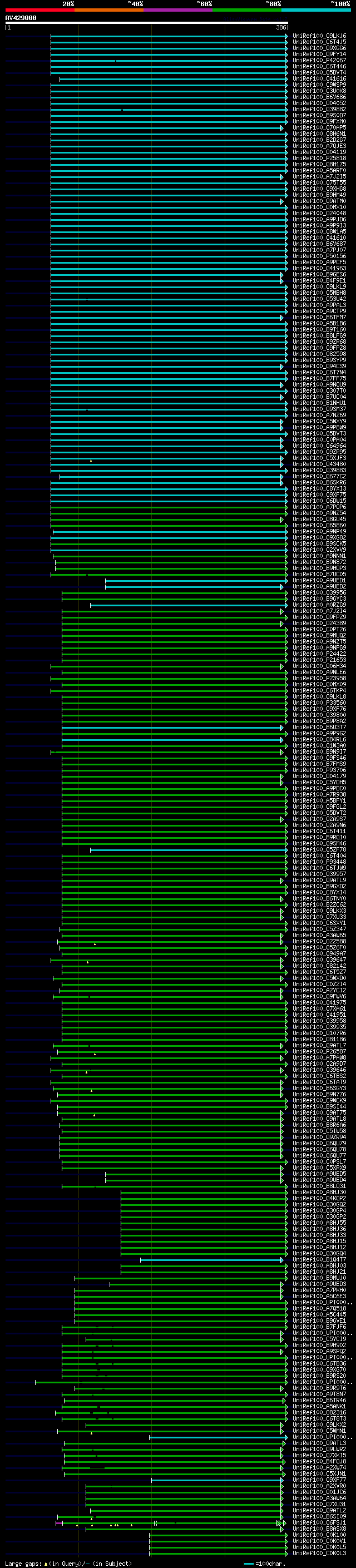Select hit label UniRef100_C0K0L3
Screen dimensions: 356x1568
tap(319, 1553)
